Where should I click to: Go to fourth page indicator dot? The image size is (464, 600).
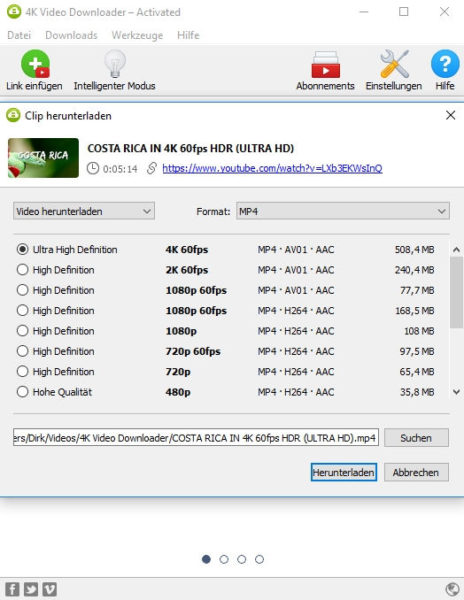[259, 559]
